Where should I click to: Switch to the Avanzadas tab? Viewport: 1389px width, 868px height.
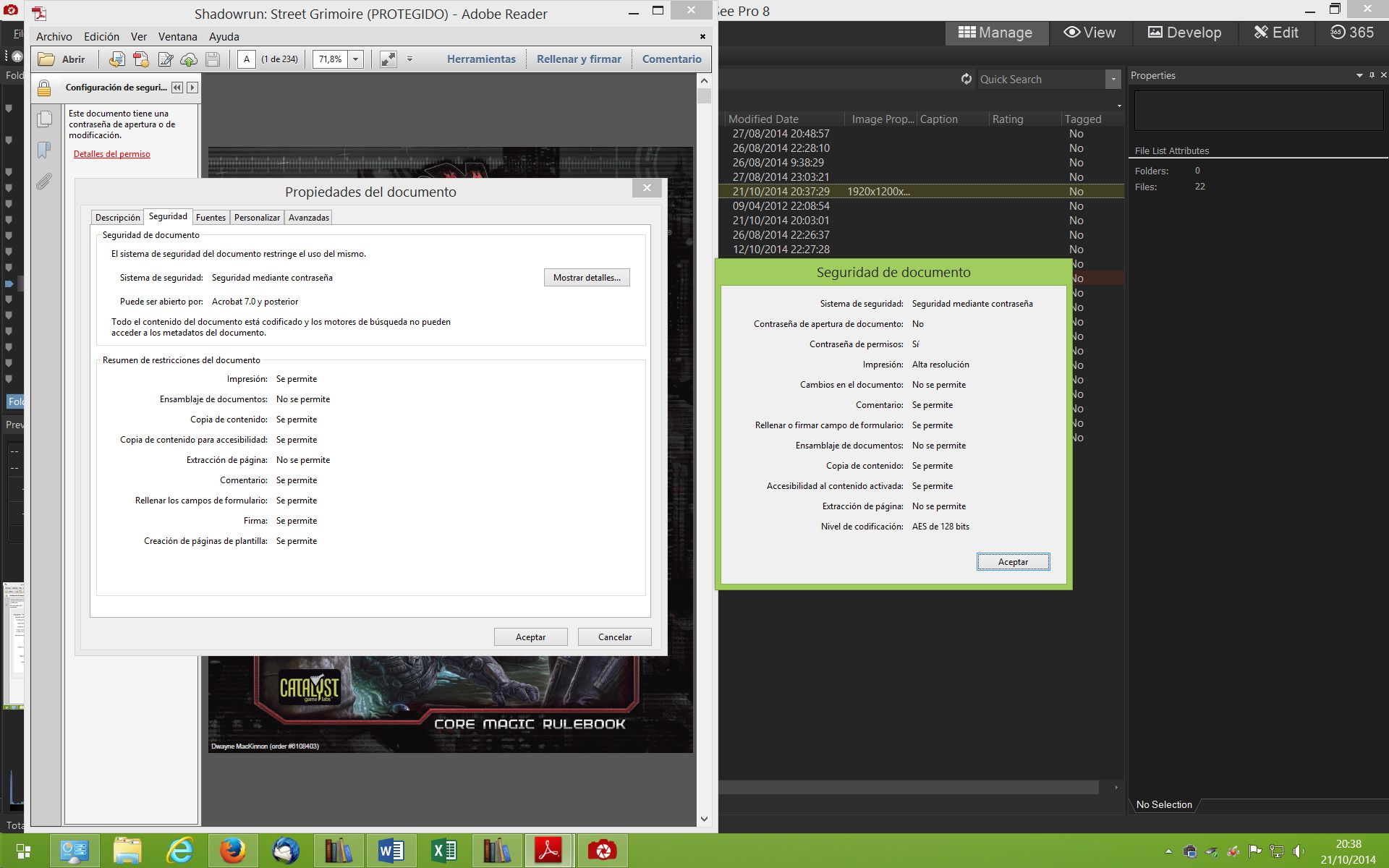[x=309, y=218]
